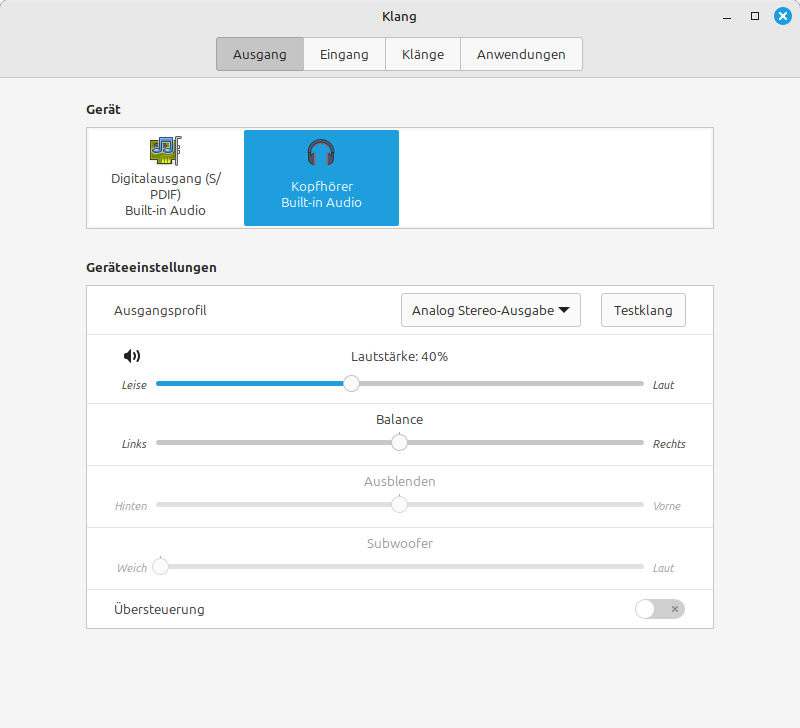Image resolution: width=800 pixels, height=728 pixels.
Task: Open the Analog Stereo-Ausgabe profile dropdown
Action: click(490, 310)
